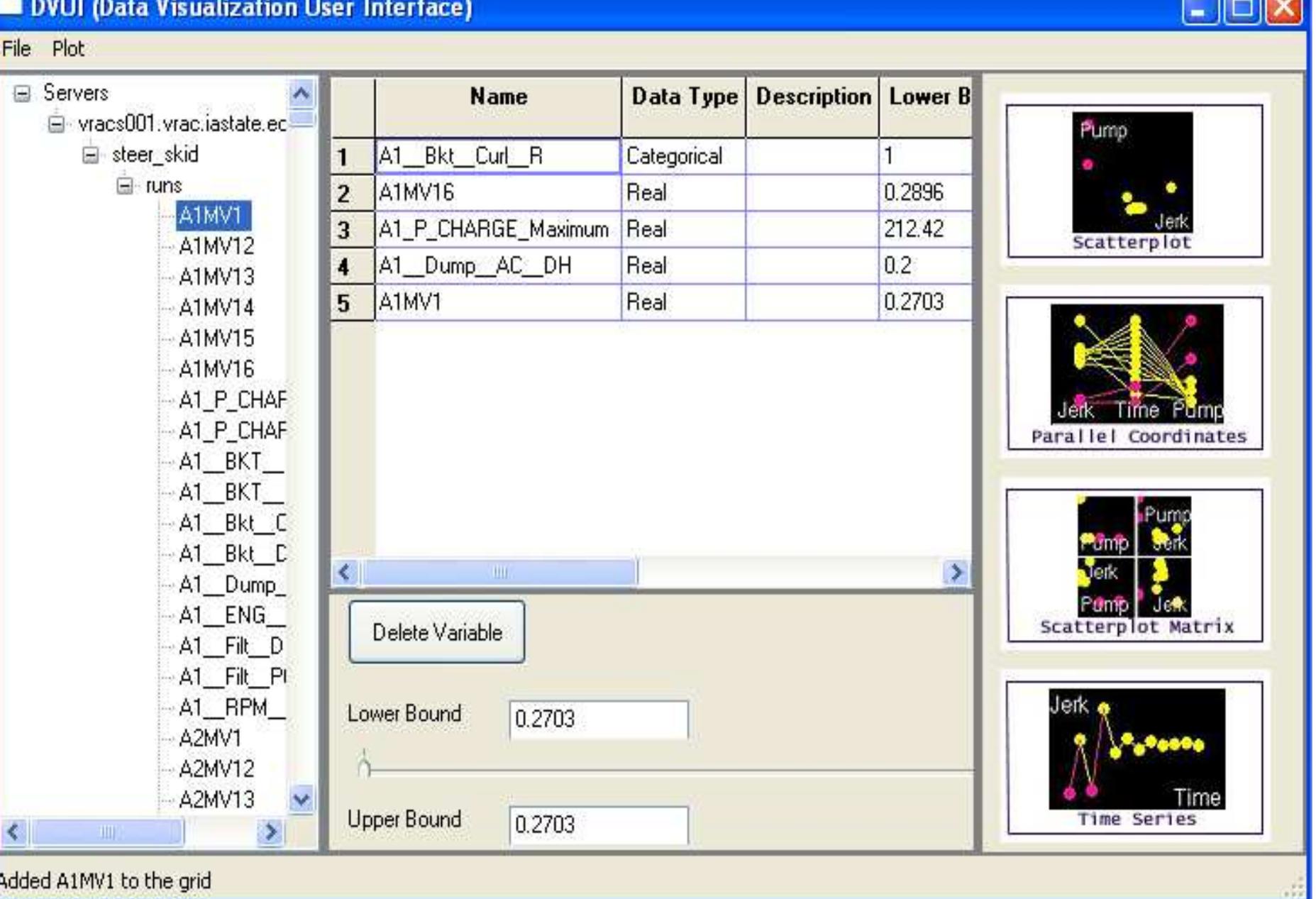Click the 212.42 lower bound cell
Screen dimensions: 1316x899
coord(926,229)
